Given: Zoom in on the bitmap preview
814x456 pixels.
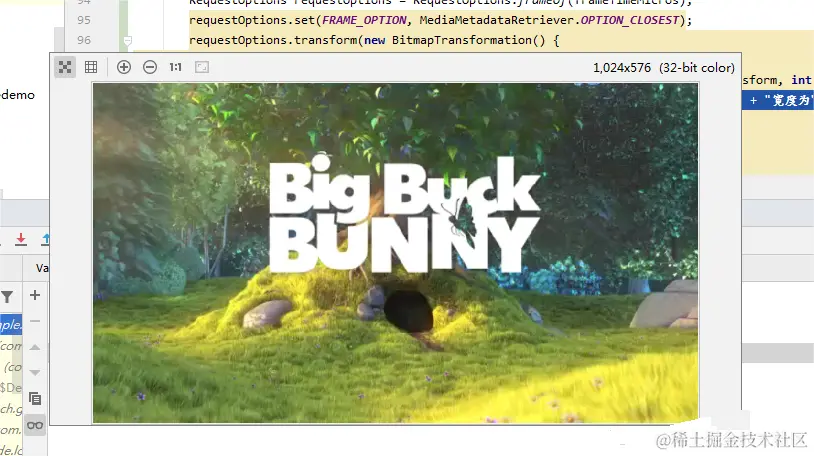Looking at the screenshot, I should [x=124, y=67].
